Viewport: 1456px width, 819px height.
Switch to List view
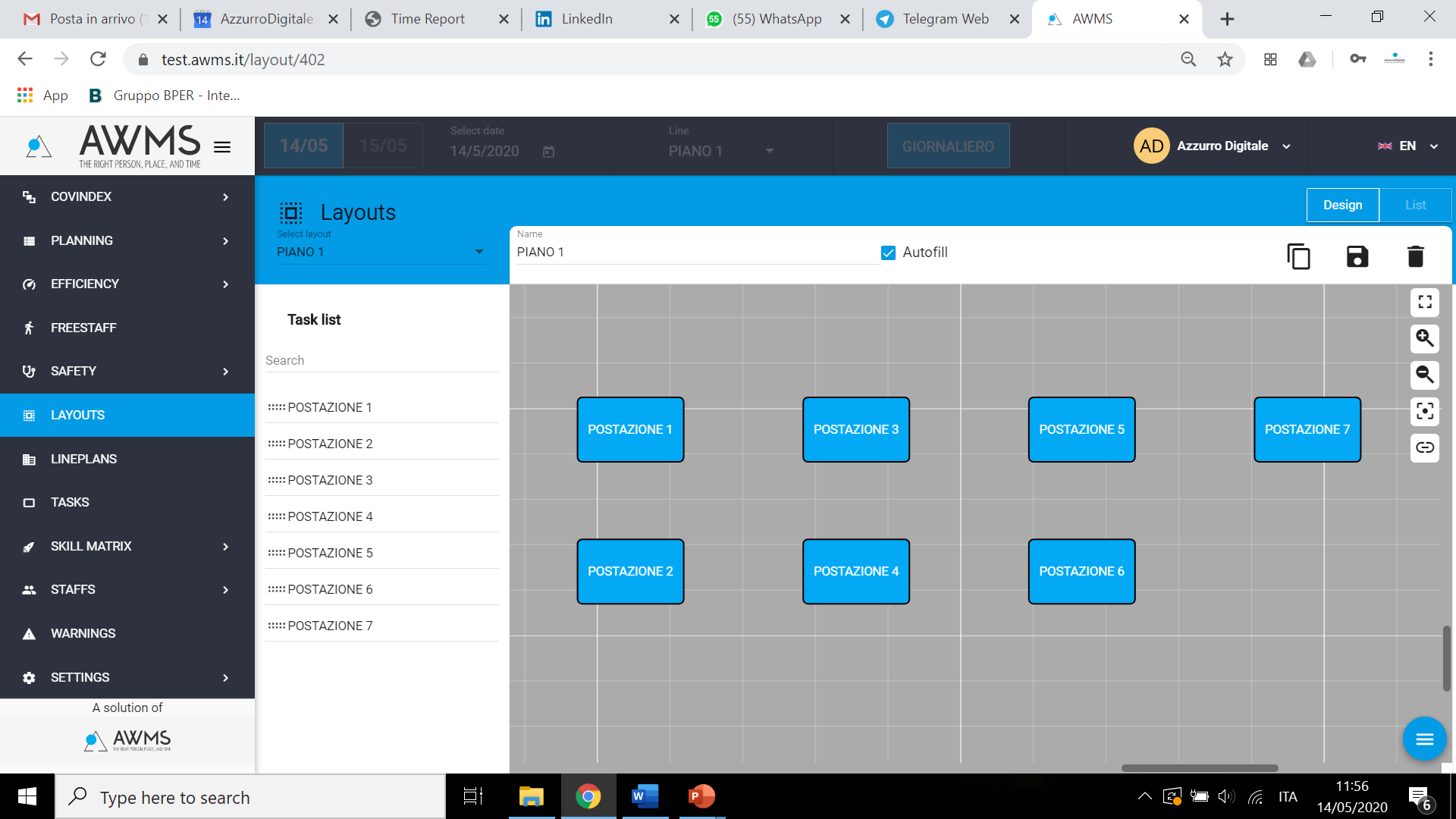(x=1416, y=205)
